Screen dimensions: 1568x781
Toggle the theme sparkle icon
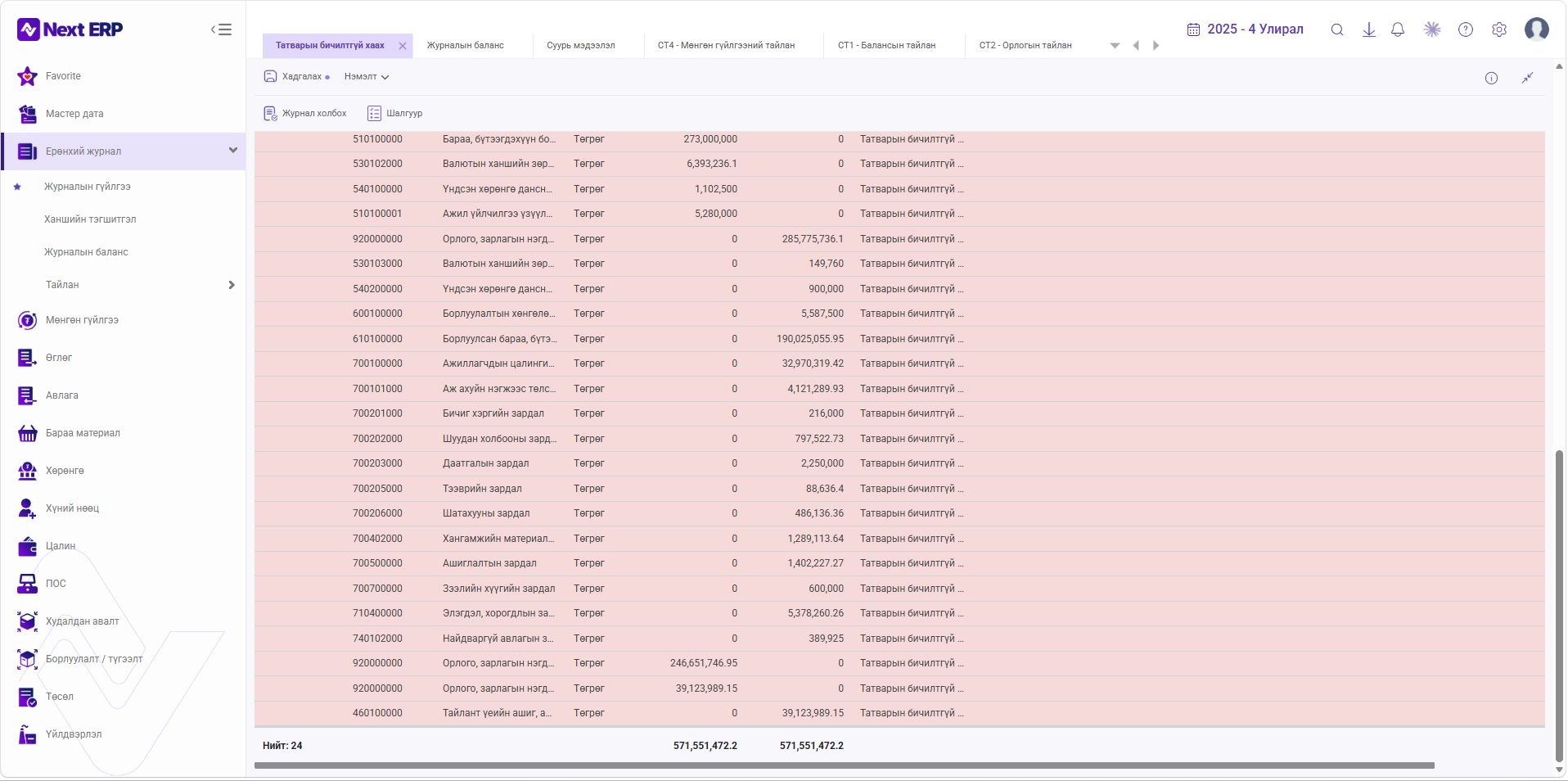tap(1432, 29)
